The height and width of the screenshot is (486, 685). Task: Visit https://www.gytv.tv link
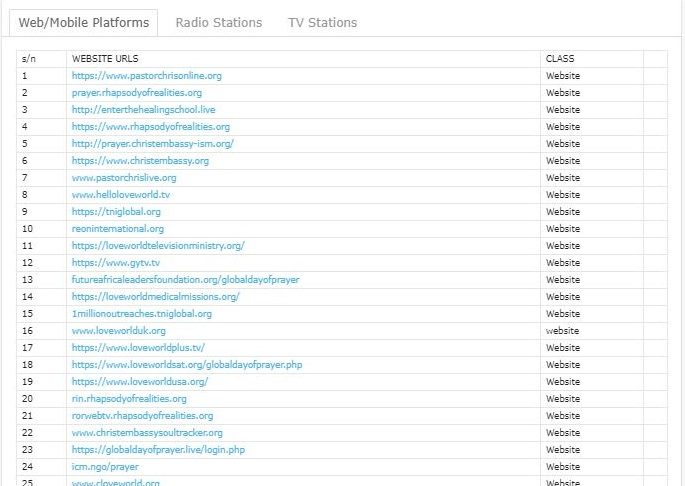115,263
